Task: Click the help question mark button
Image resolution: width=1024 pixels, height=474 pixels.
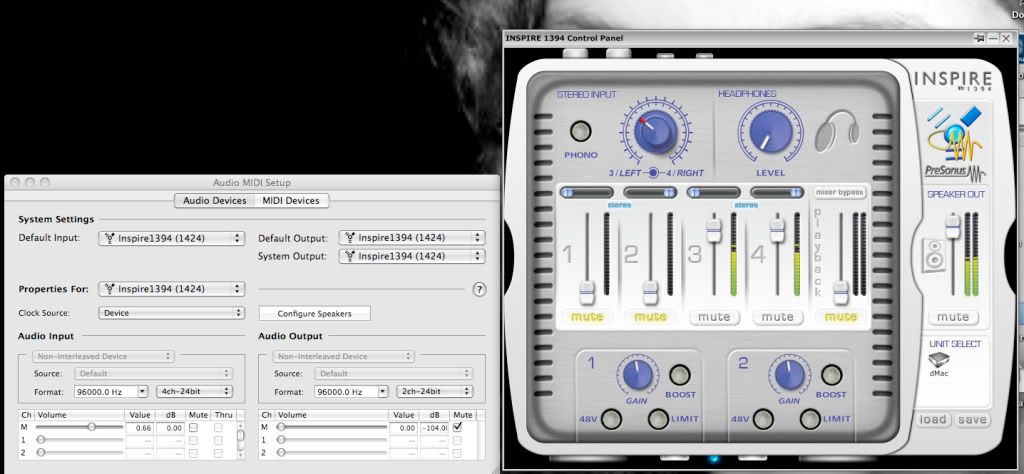Action: tap(479, 289)
